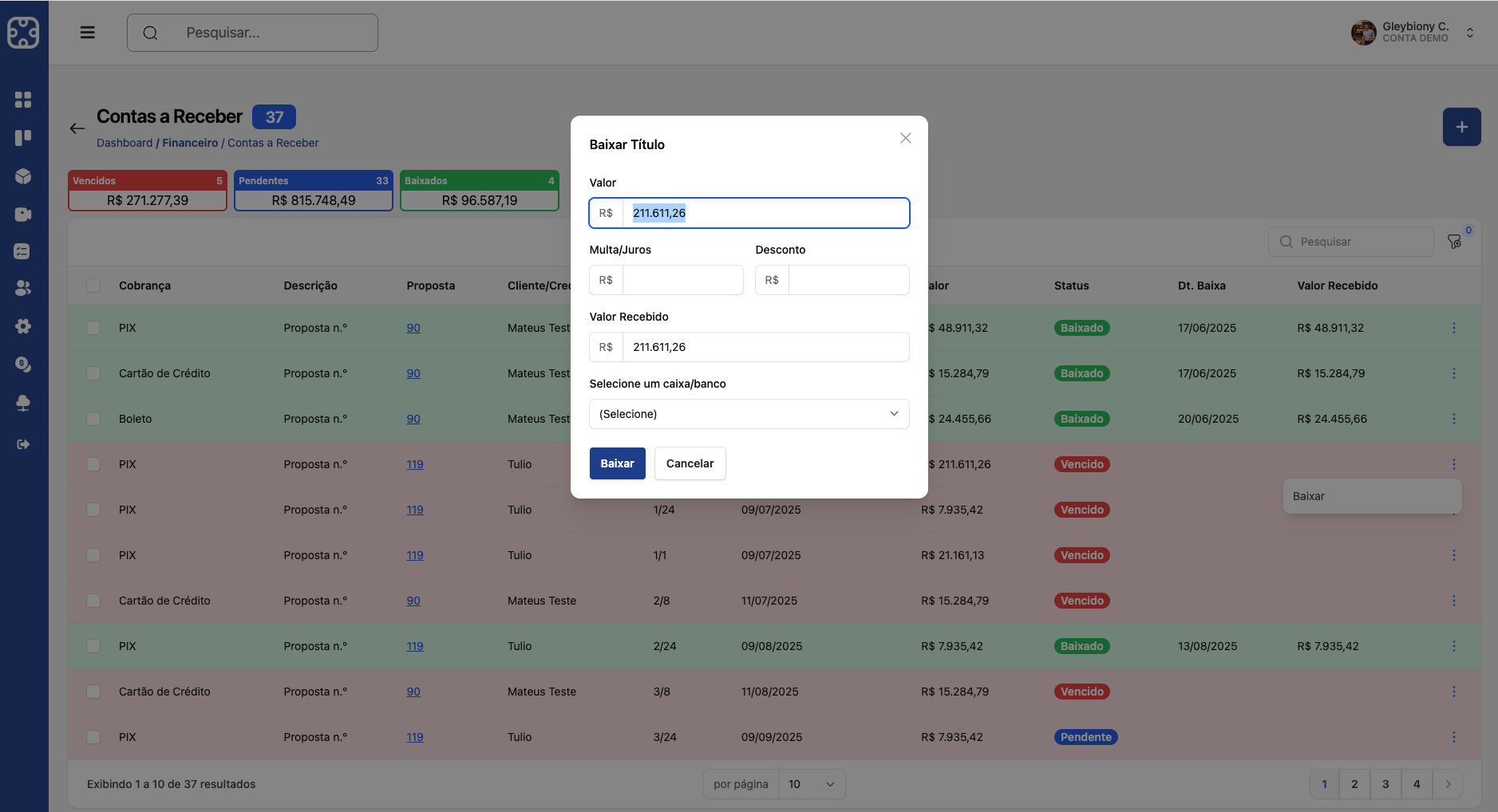Open the table filter icon

1455,242
